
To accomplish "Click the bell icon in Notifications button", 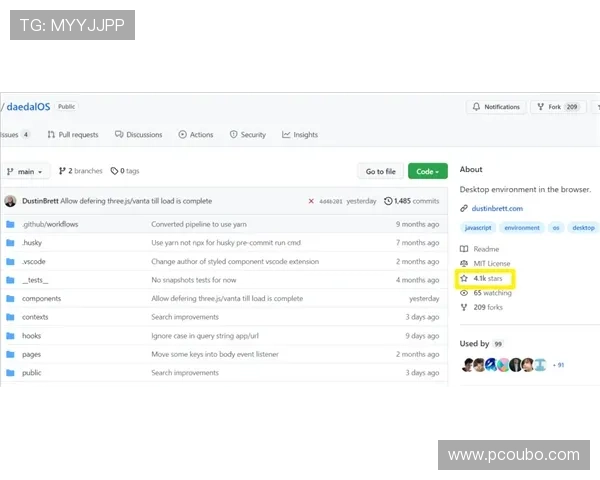I will (476, 107).
